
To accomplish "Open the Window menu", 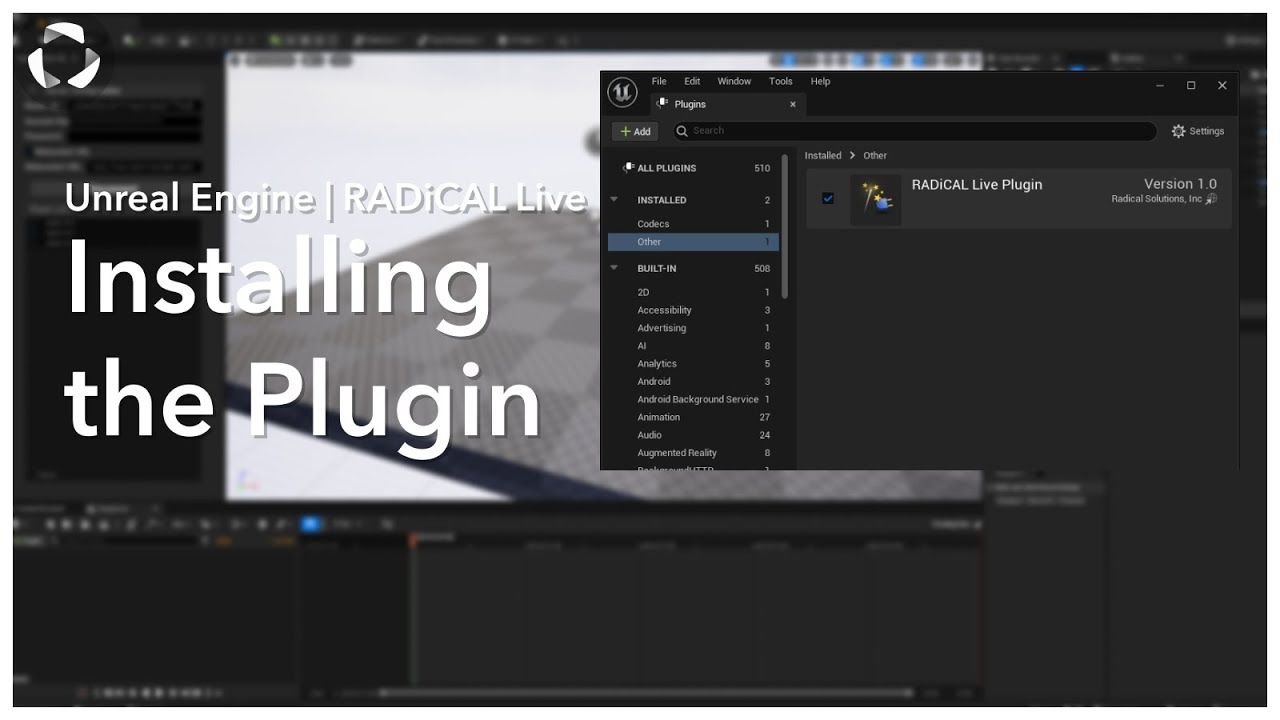I will pyautogui.click(x=734, y=81).
